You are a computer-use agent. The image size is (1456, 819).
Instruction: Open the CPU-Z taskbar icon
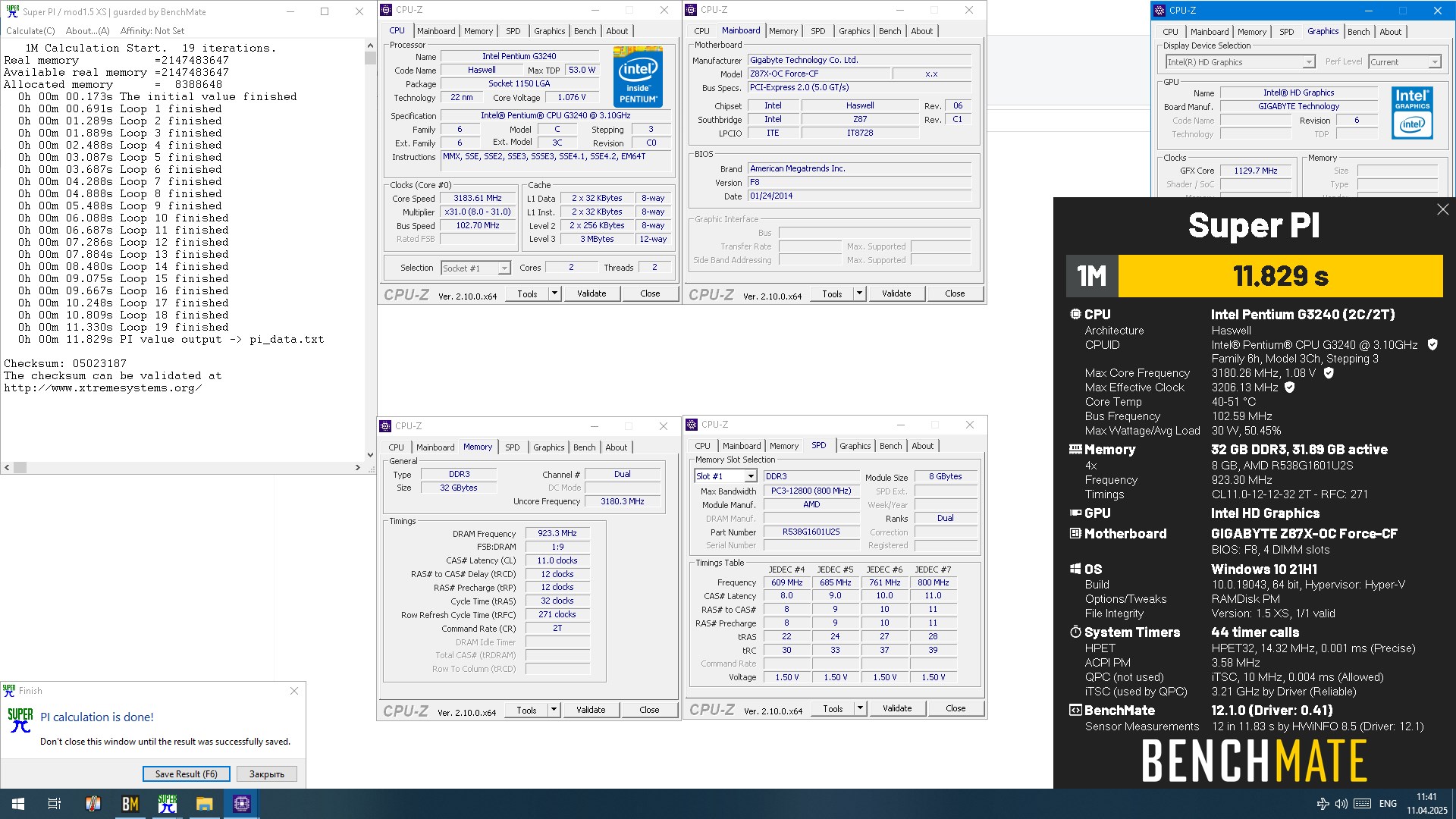[x=242, y=804]
